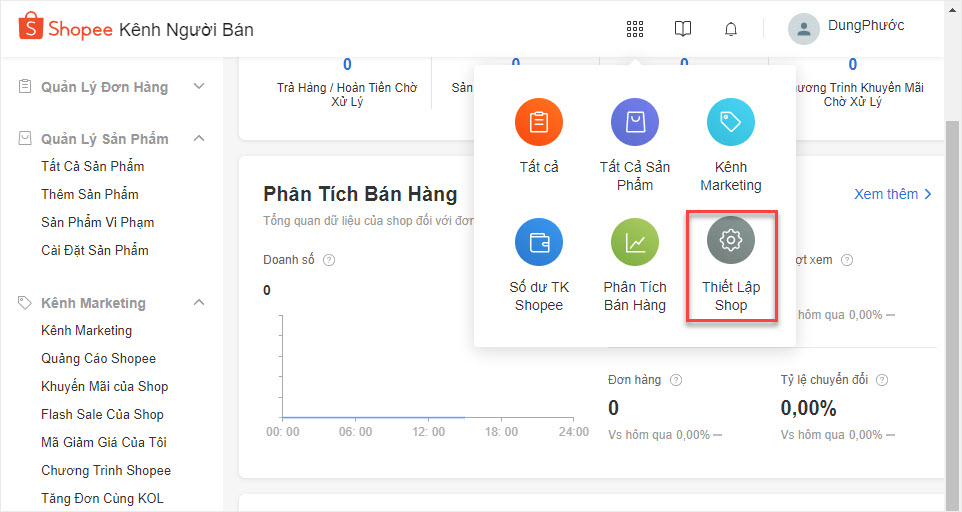Click the DungPhước username
Image resolution: width=962 pixels, height=512 pixels.
[866, 26]
